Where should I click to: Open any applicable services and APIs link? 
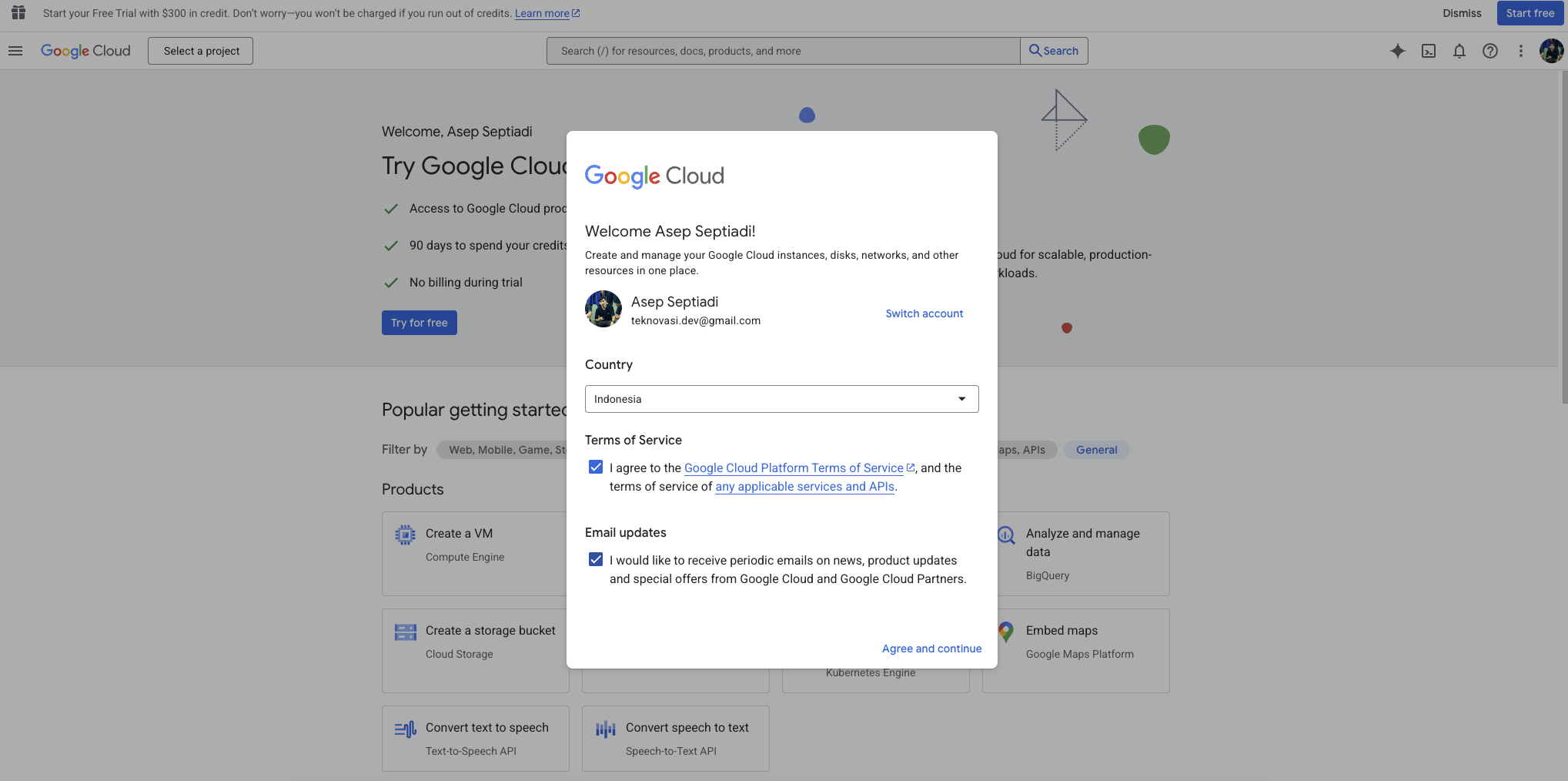coord(804,486)
